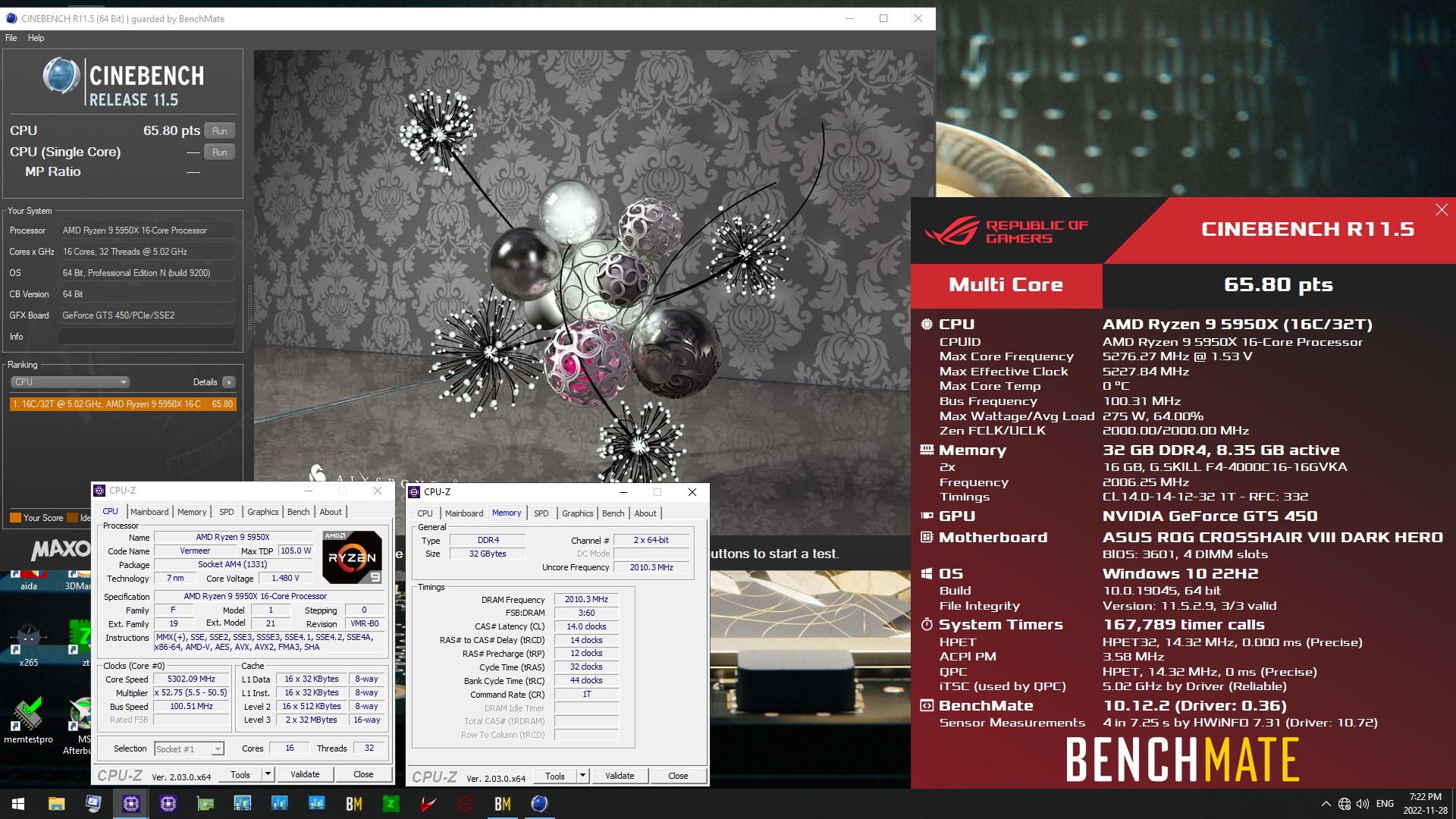Click Validate in CPU-Z memory window
Image resolution: width=1456 pixels, height=819 pixels.
pyautogui.click(x=620, y=777)
